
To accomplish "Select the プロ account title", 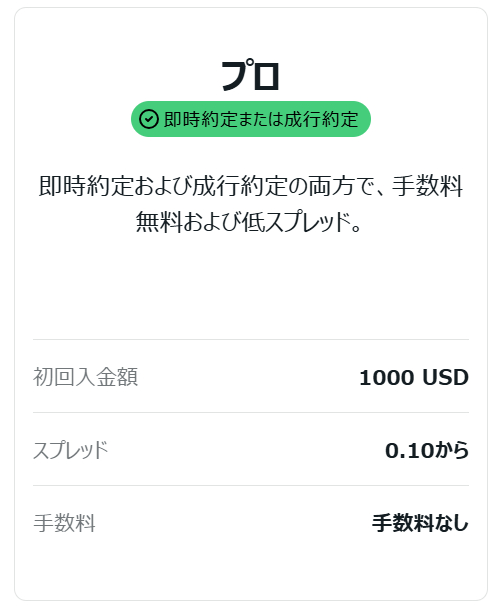I will click(x=250, y=75).
